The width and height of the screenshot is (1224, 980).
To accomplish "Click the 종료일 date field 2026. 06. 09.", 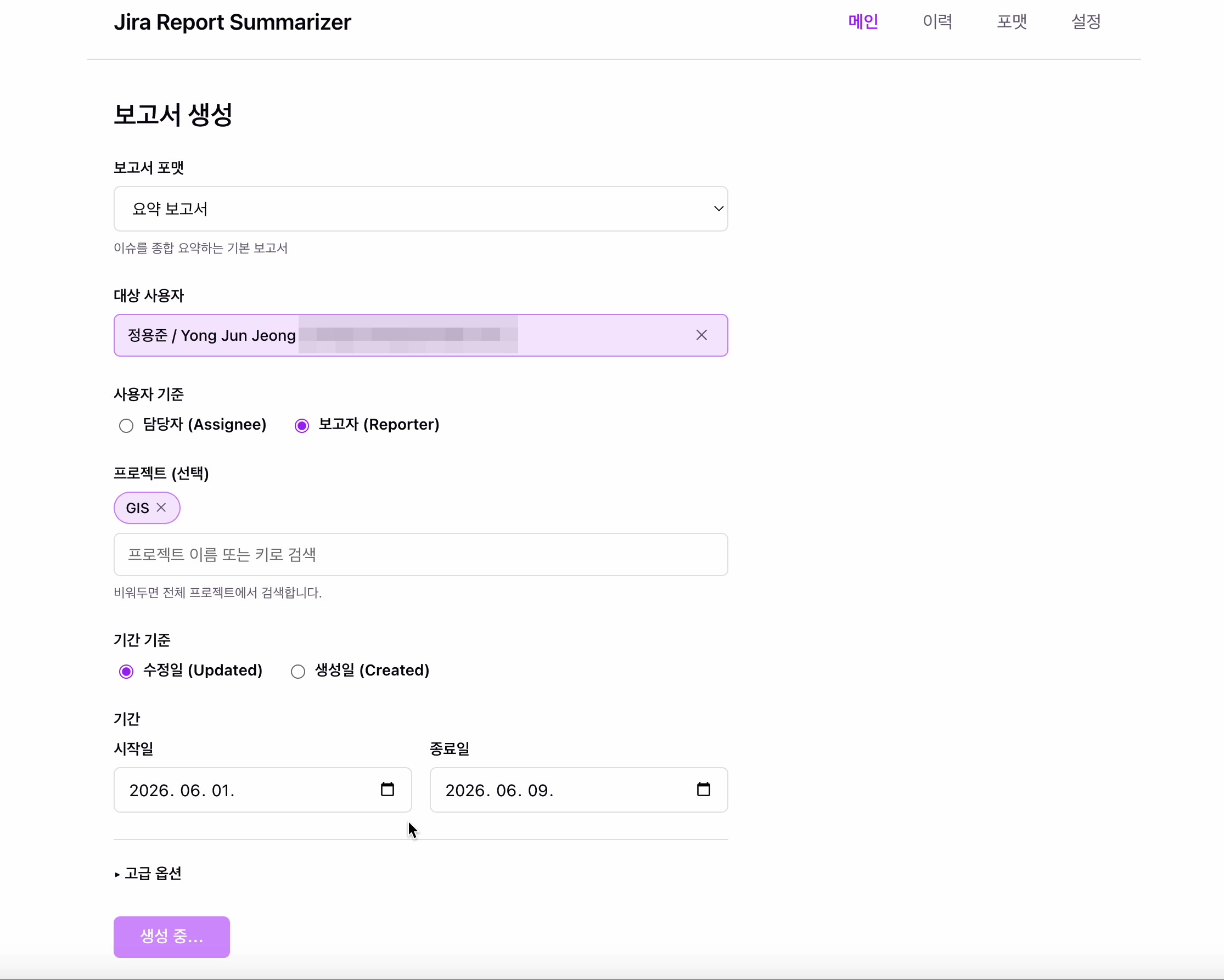I will [x=579, y=790].
